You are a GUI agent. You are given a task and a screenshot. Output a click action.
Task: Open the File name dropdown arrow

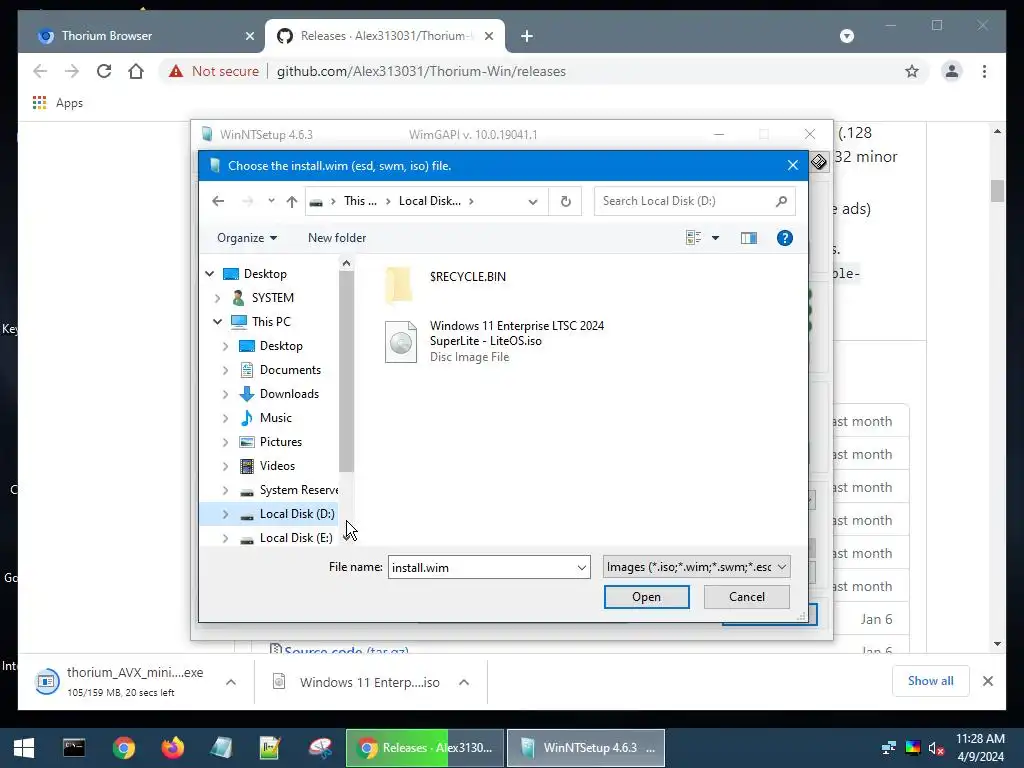(581, 568)
